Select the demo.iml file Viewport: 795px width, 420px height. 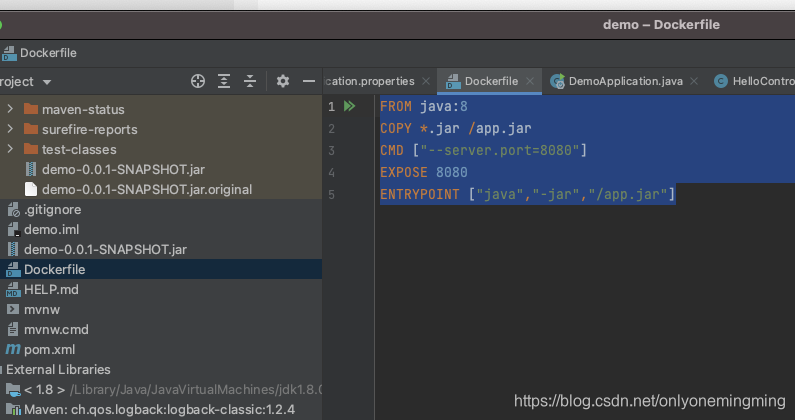[x=51, y=229]
